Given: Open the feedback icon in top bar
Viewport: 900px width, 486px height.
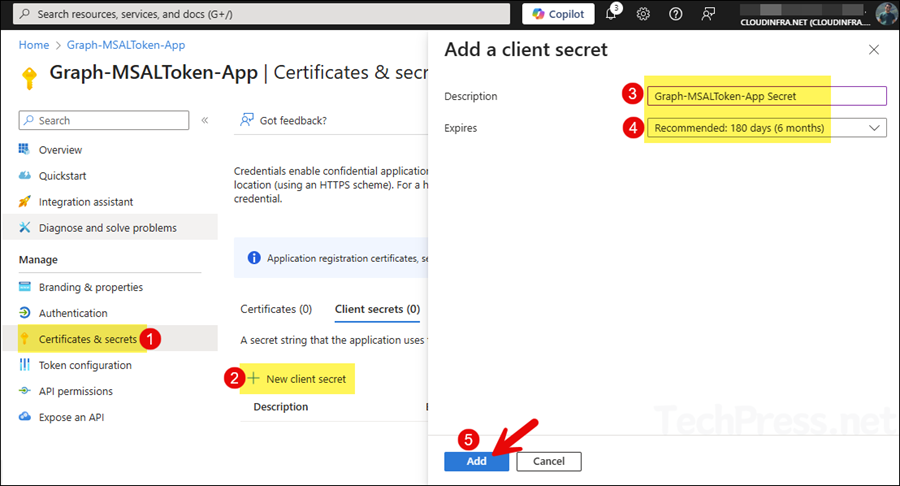Looking at the screenshot, I should click(708, 14).
